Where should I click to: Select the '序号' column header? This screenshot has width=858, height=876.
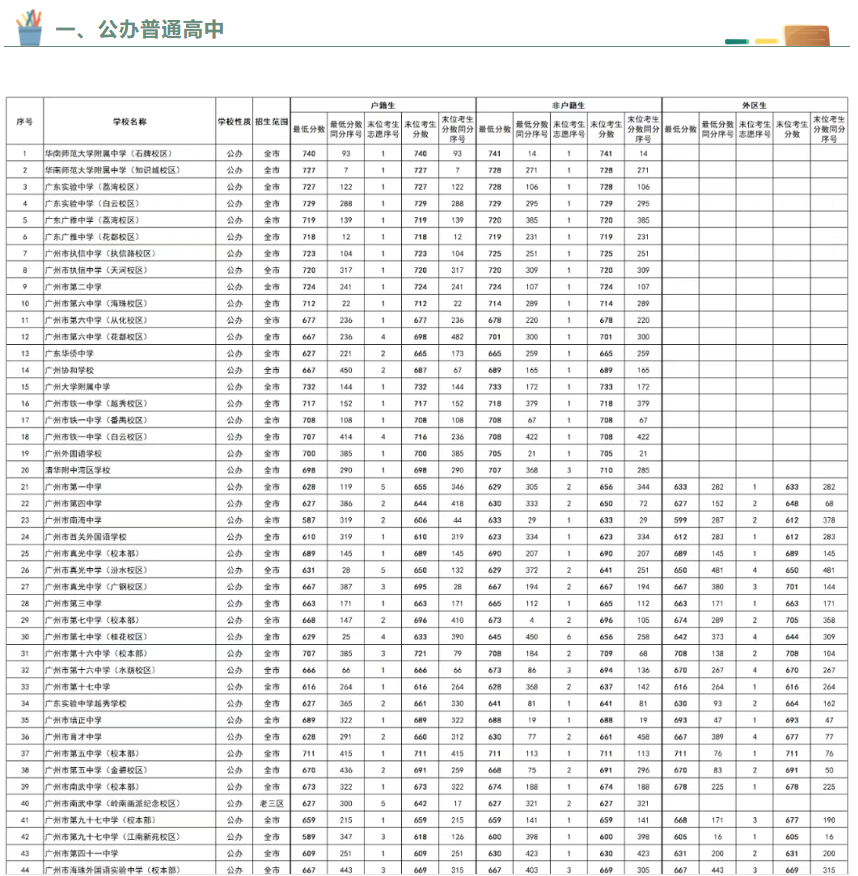[25, 121]
